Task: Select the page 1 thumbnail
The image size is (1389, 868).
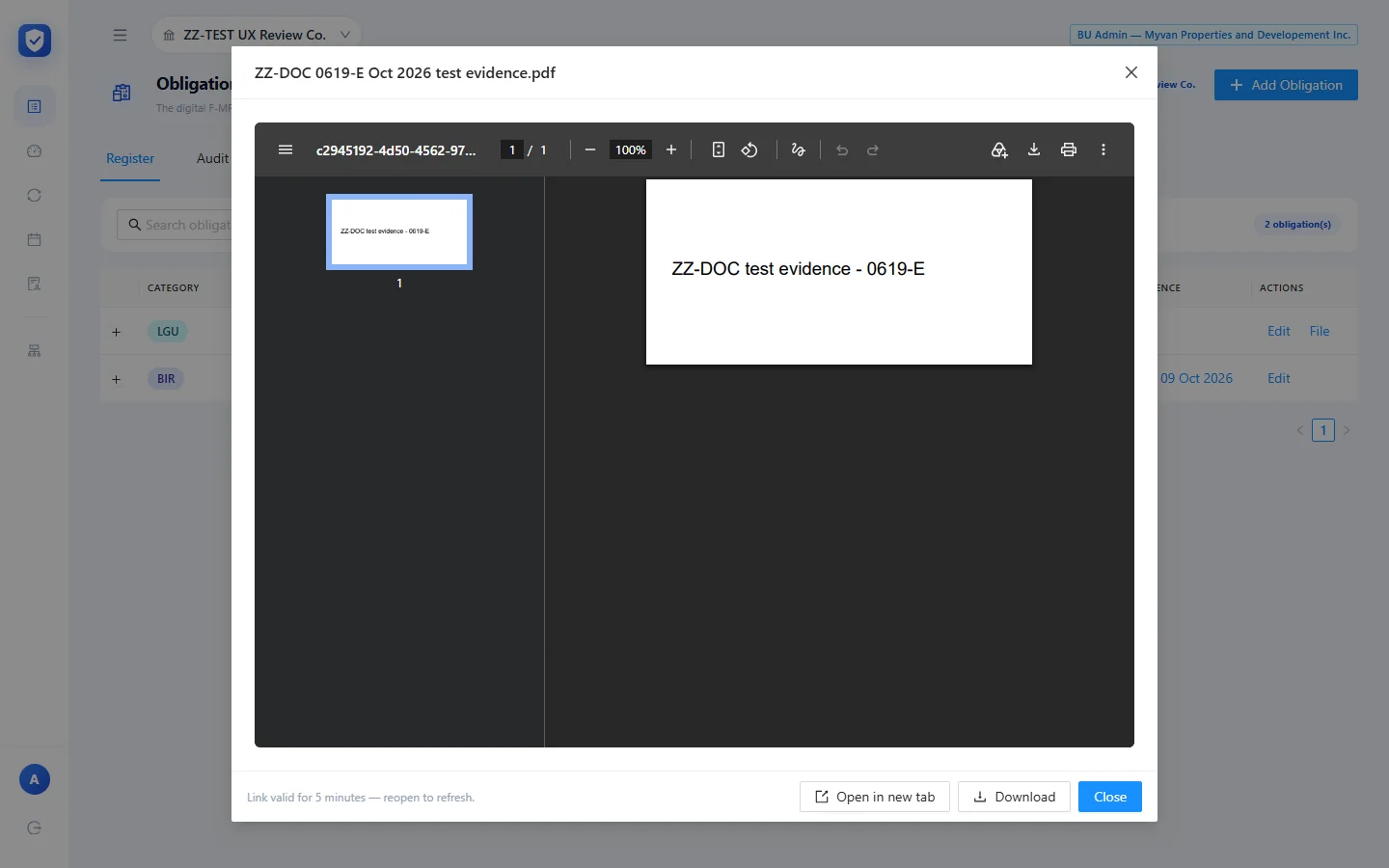Action: point(399,231)
